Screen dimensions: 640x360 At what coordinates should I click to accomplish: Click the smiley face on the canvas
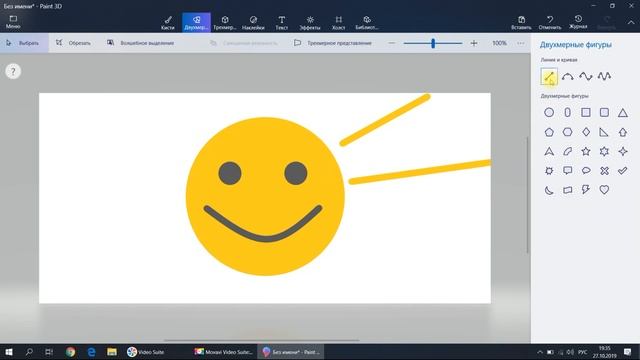coord(265,196)
